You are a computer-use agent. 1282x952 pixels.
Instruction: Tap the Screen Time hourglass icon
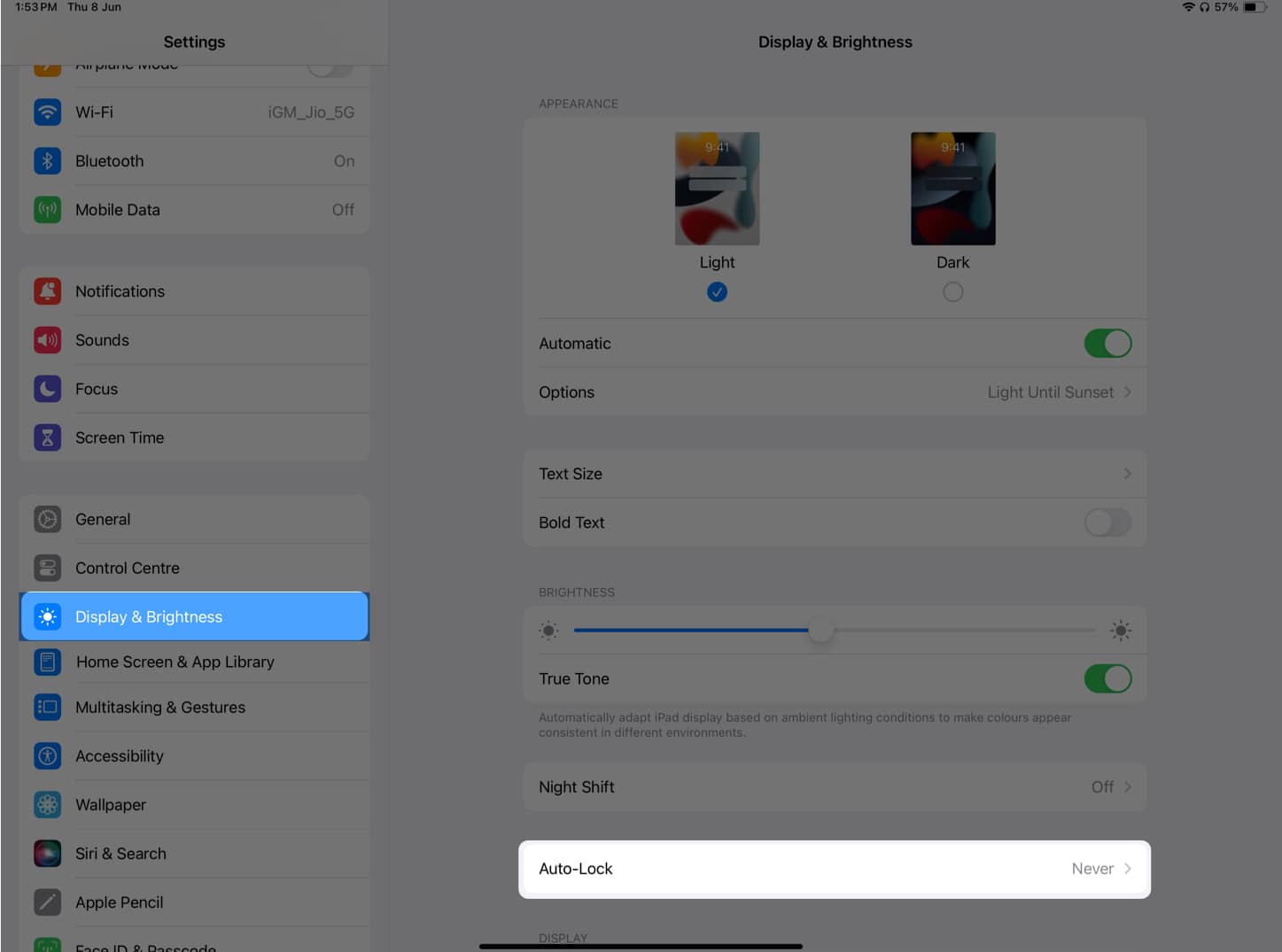(x=47, y=437)
